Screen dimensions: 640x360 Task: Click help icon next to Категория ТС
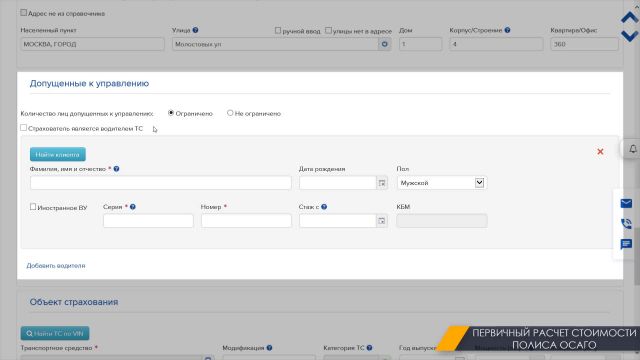tap(369, 348)
